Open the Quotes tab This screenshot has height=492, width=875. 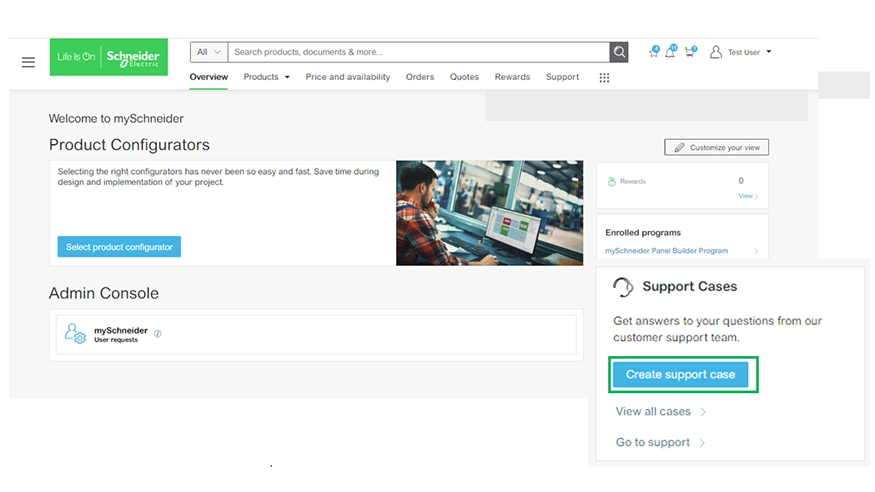tap(464, 77)
